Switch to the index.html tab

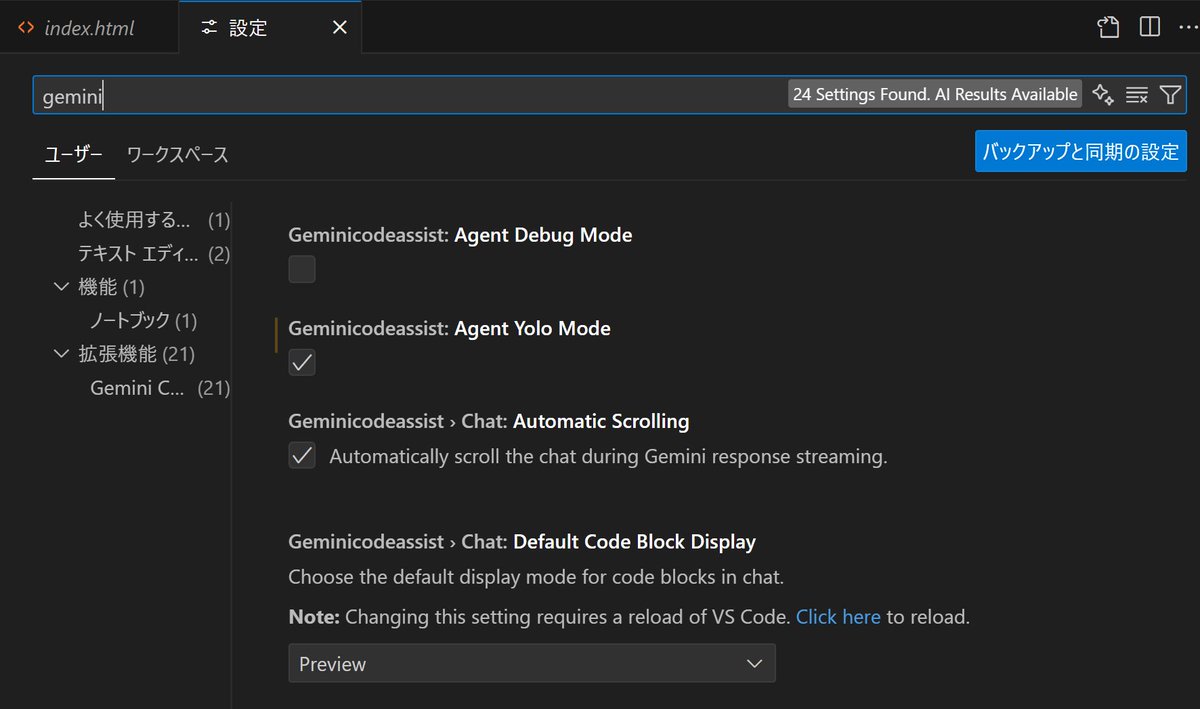point(88,27)
